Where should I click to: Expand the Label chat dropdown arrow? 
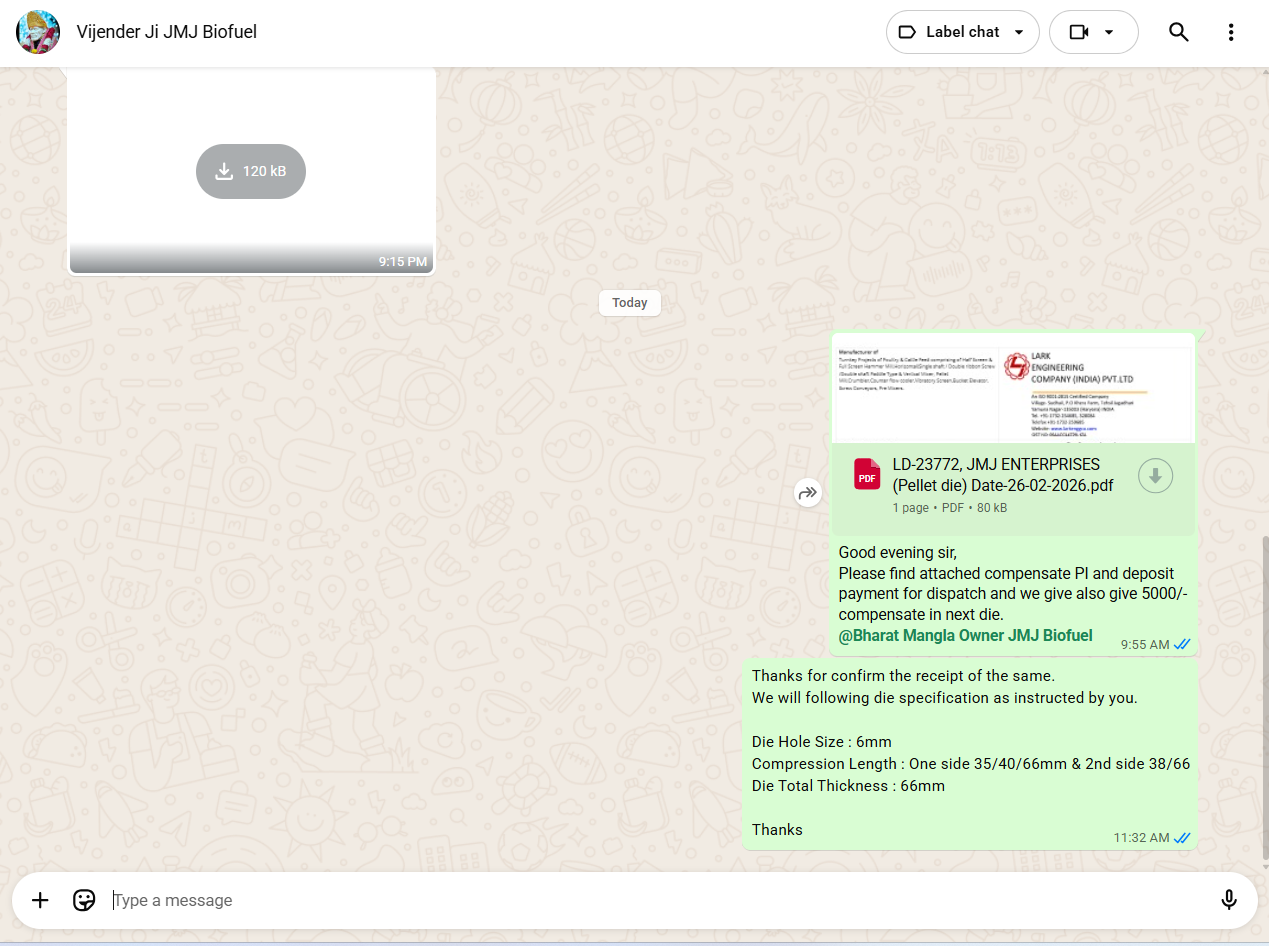tap(1019, 32)
